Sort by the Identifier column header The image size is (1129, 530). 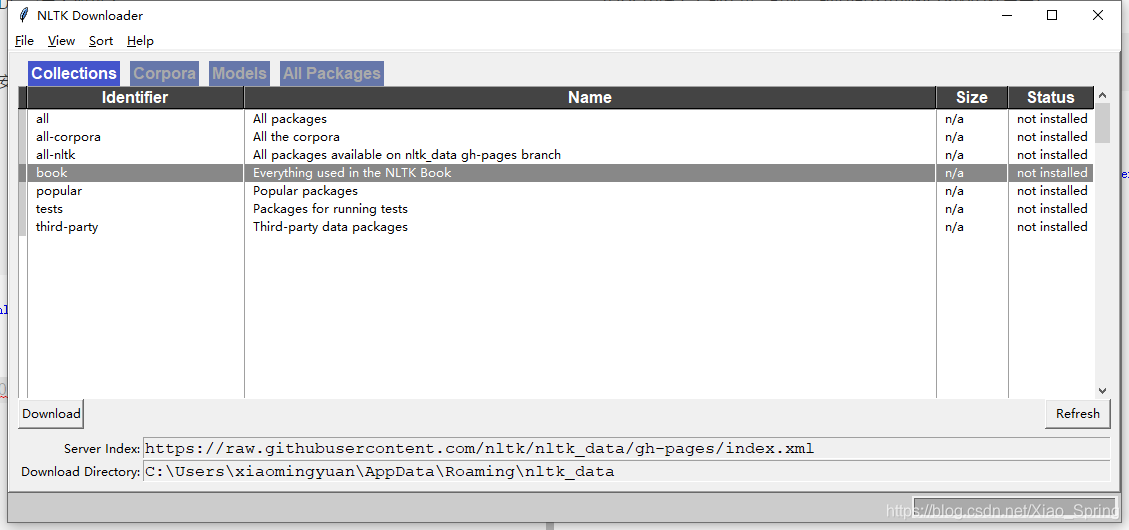click(x=135, y=97)
